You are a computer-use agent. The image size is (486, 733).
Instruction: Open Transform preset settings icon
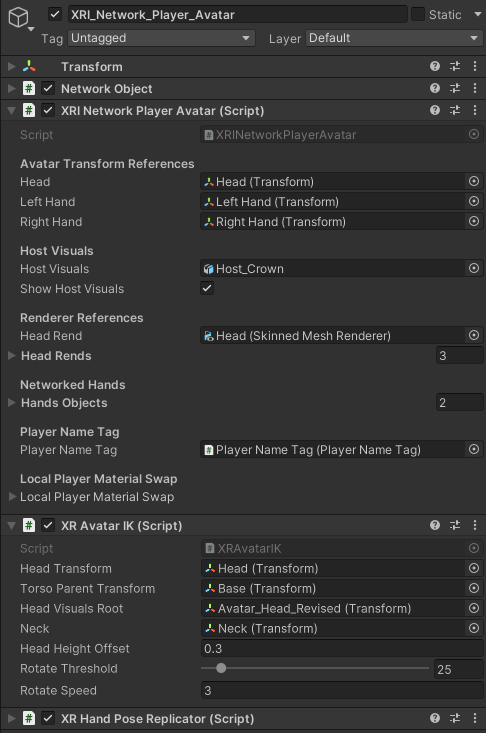click(455, 66)
